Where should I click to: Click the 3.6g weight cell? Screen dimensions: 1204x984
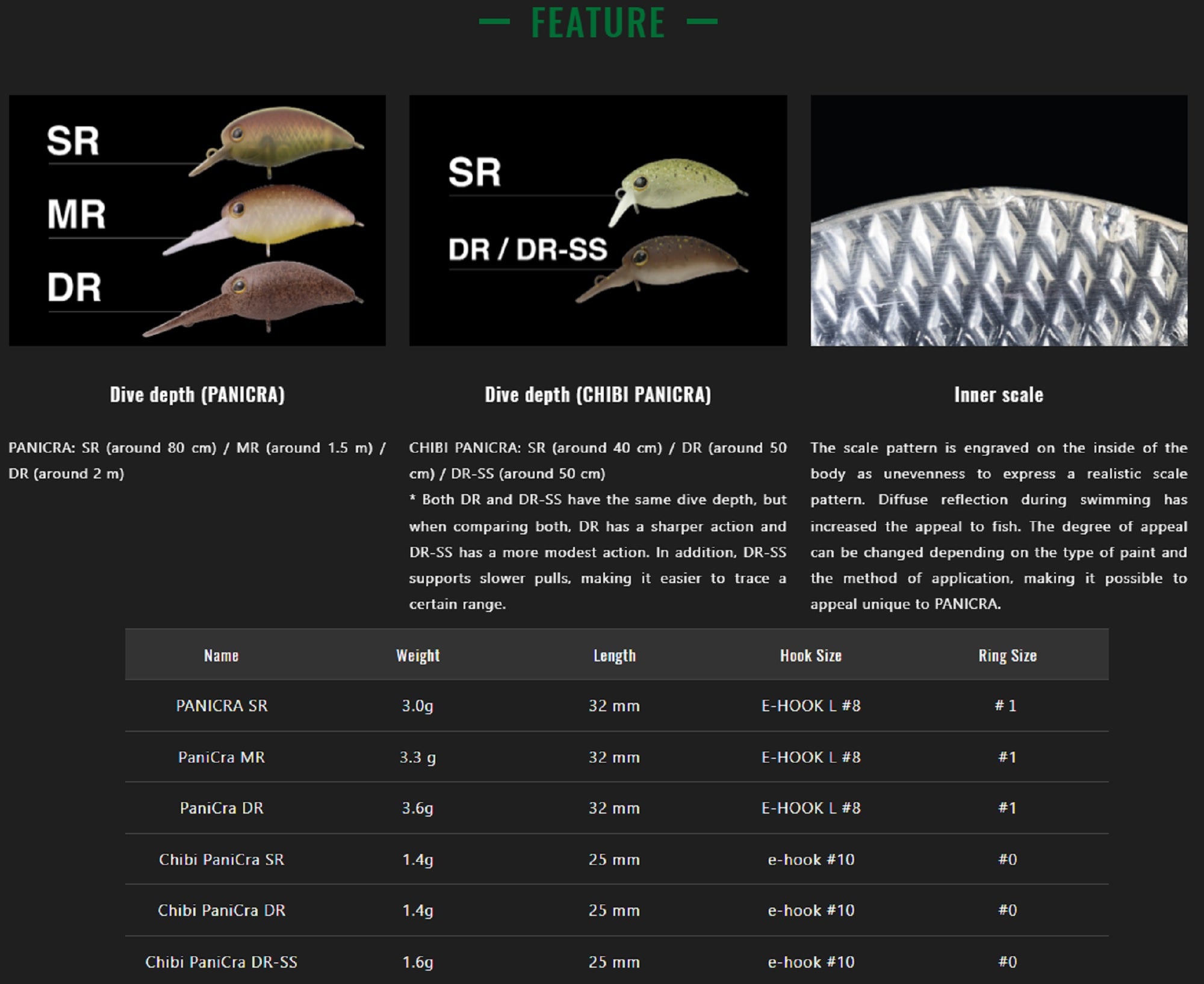[418, 808]
